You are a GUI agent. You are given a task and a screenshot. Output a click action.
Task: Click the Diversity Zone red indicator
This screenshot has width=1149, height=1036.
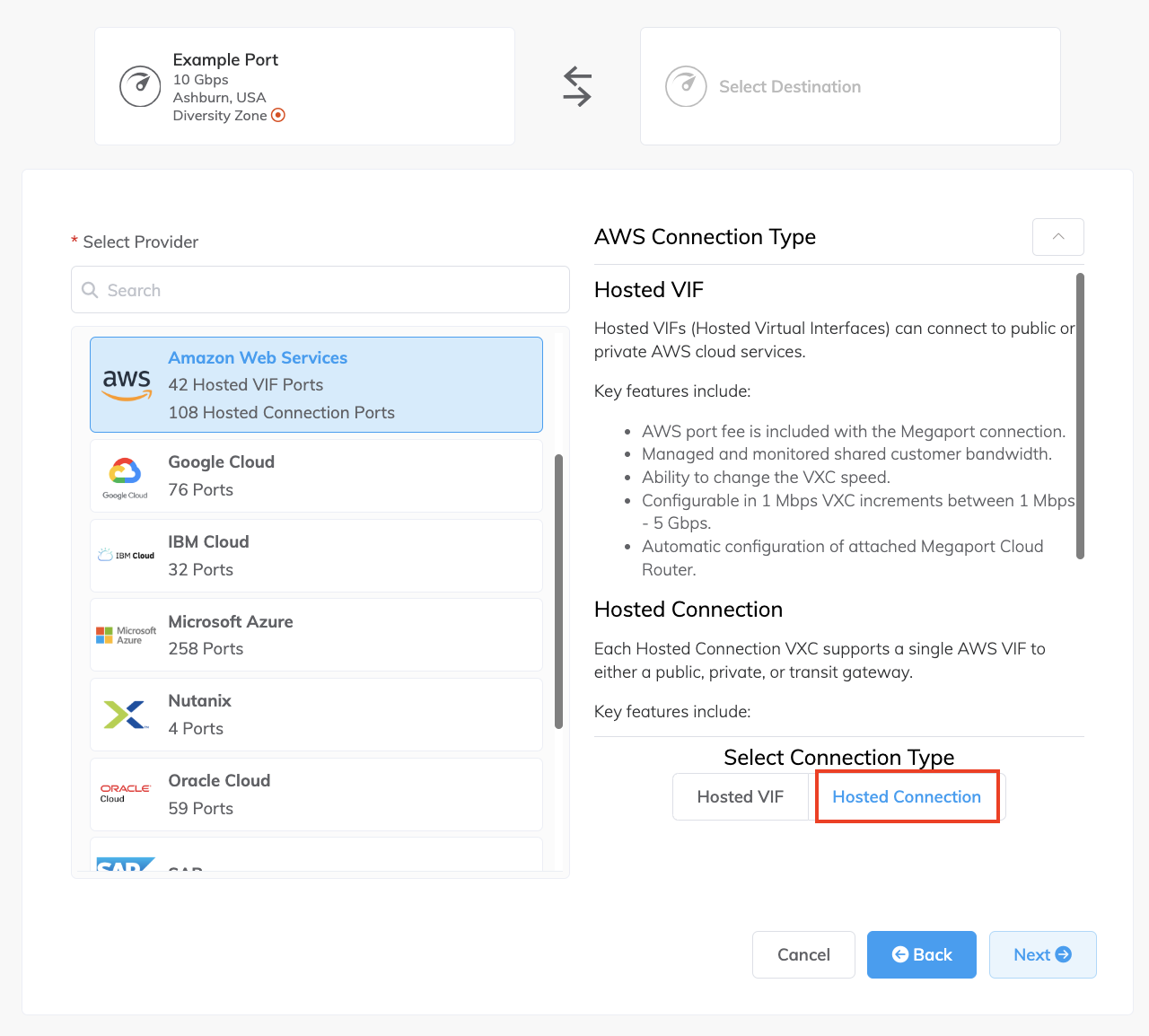277,115
